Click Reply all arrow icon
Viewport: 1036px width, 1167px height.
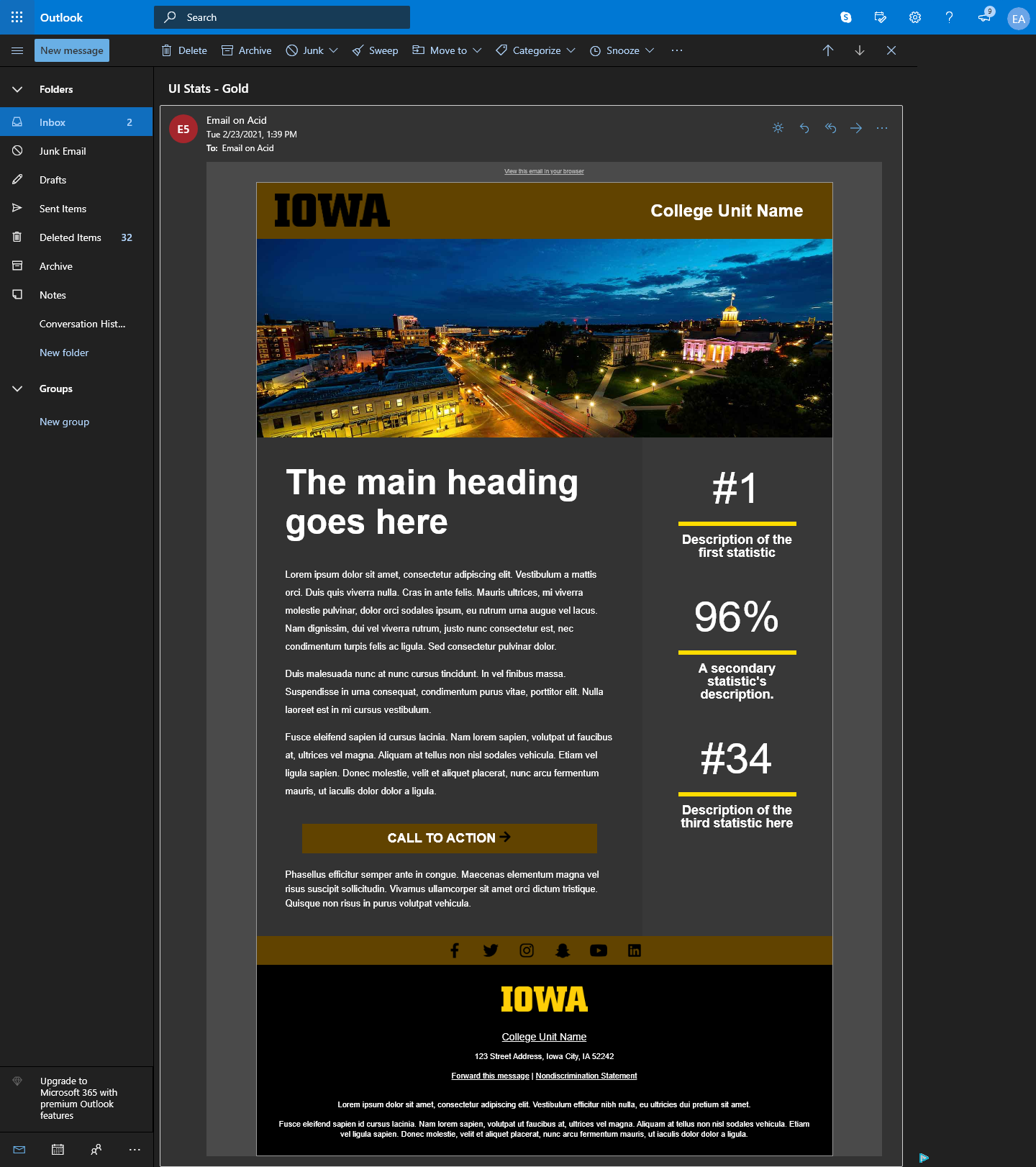(x=830, y=128)
